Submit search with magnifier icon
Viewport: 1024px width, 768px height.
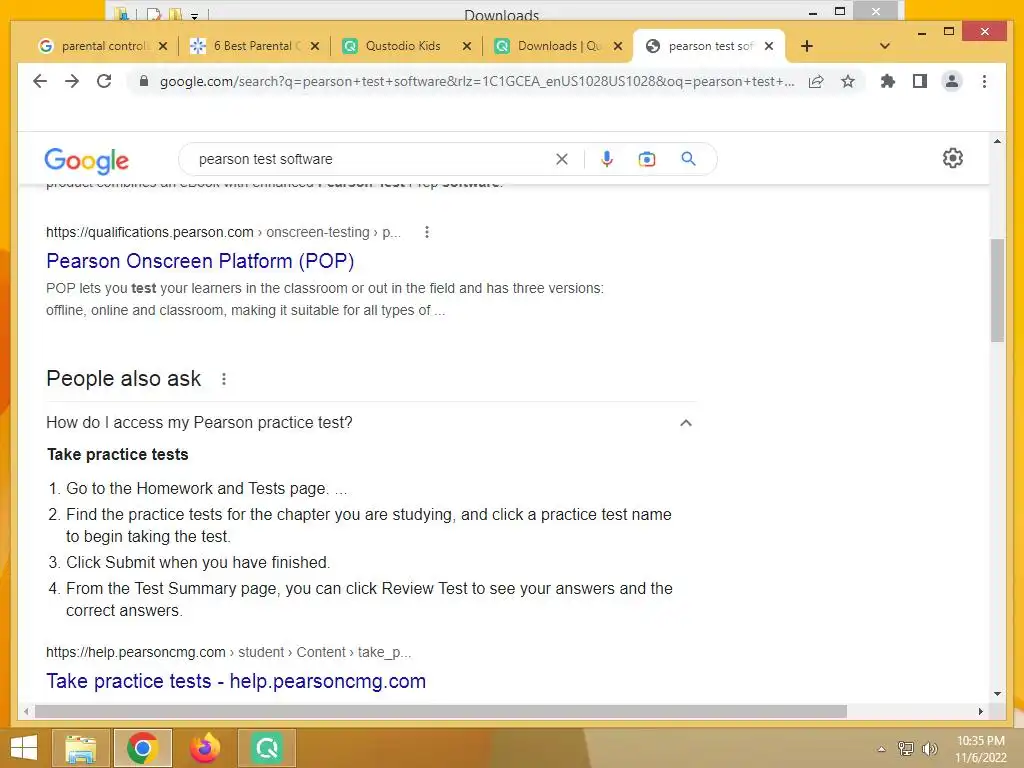(688, 159)
